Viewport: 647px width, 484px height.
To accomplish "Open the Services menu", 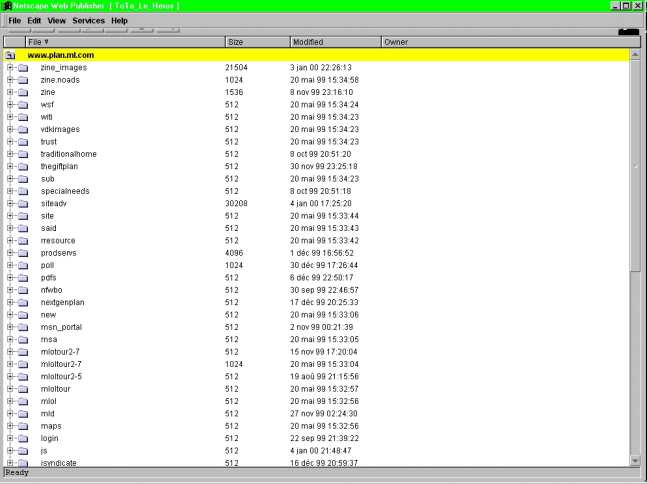I will click(x=88, y=21).
